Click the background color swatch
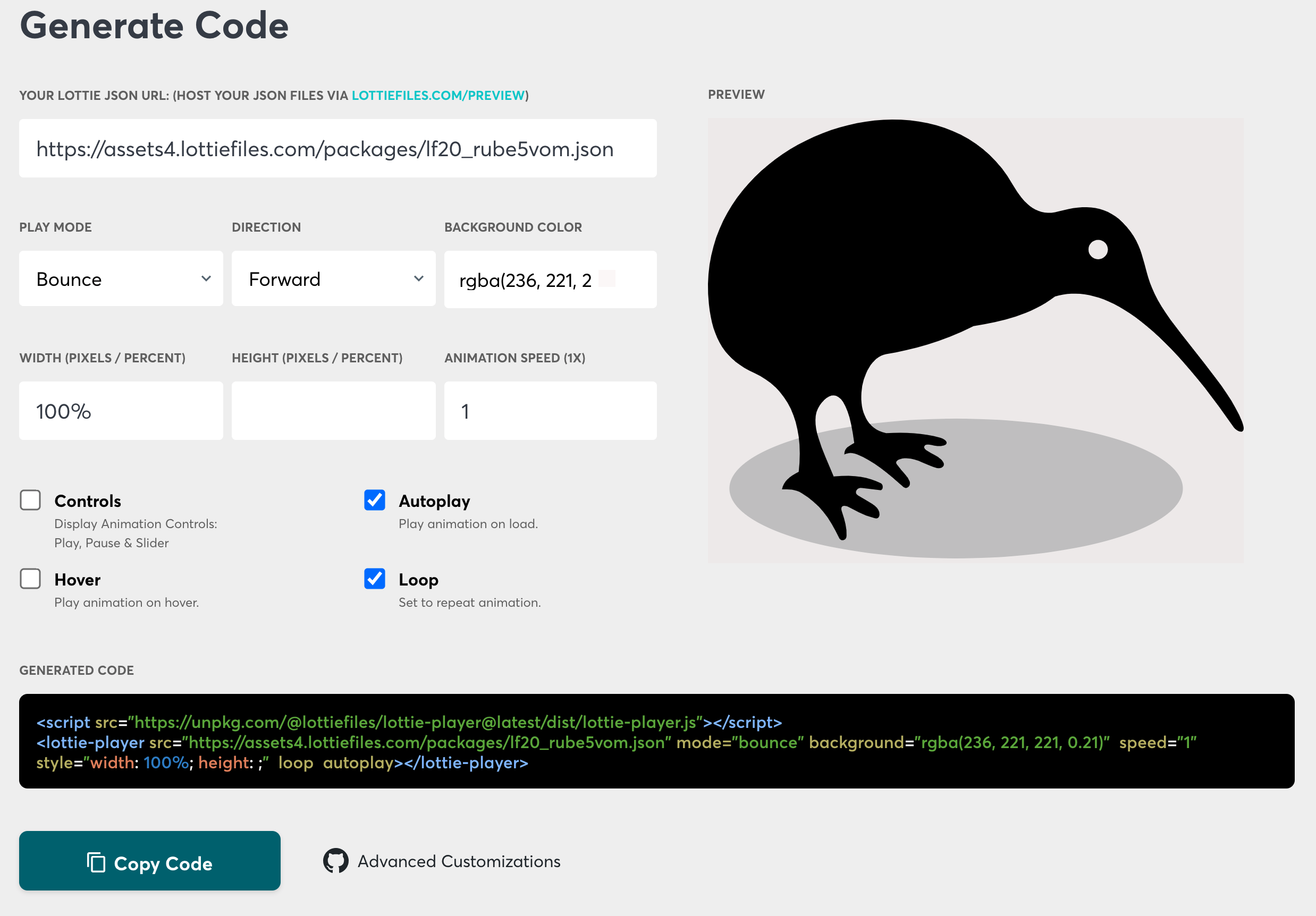The width and height of the screenshot is (1316, 916). (607, 279)
